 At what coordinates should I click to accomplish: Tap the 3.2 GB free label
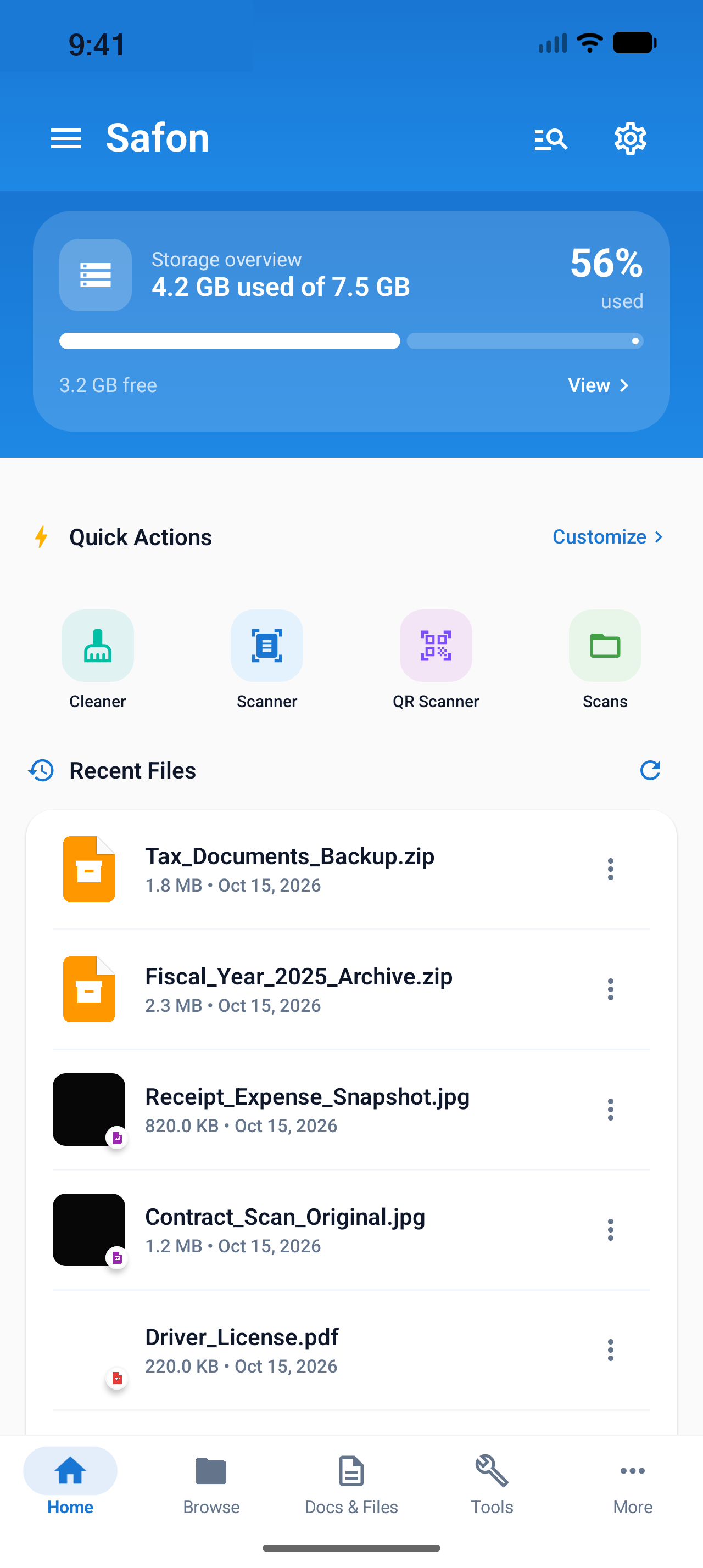[108, 385]
